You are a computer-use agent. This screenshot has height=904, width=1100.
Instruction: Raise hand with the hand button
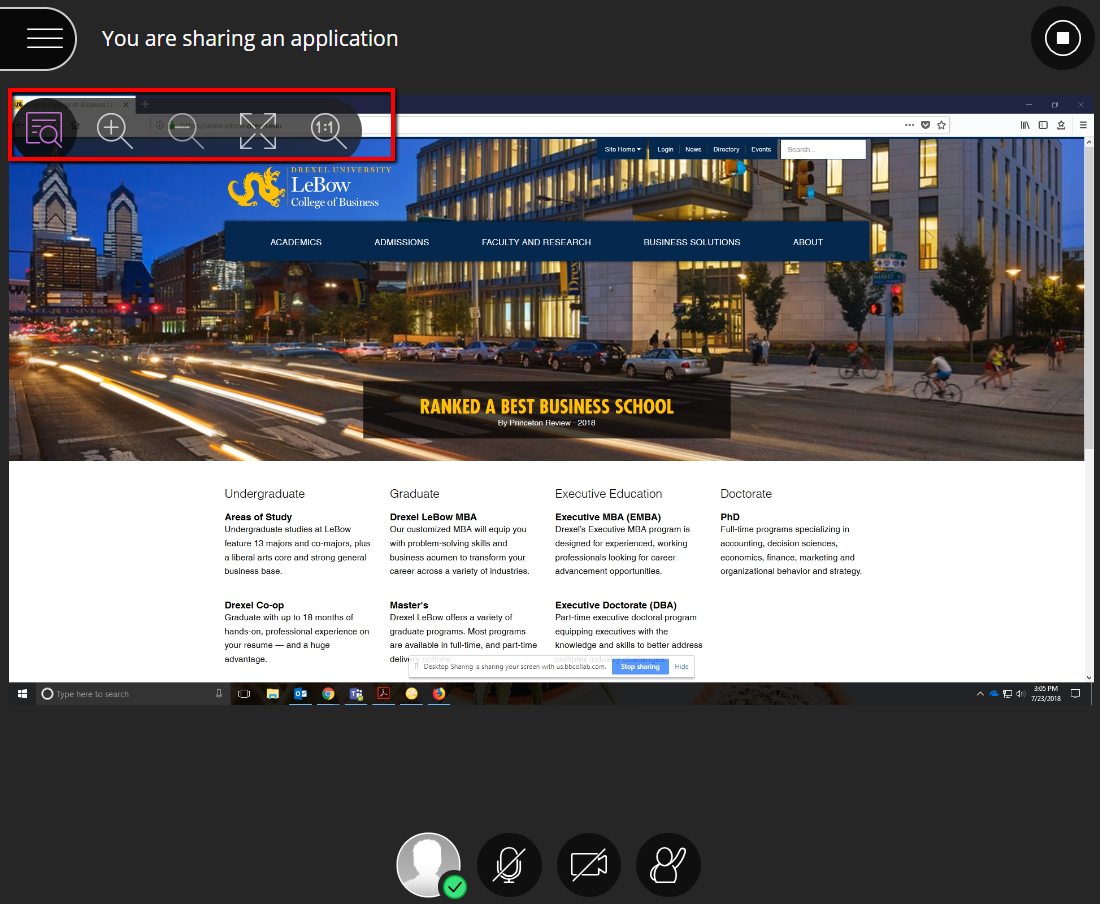(668, 865)
